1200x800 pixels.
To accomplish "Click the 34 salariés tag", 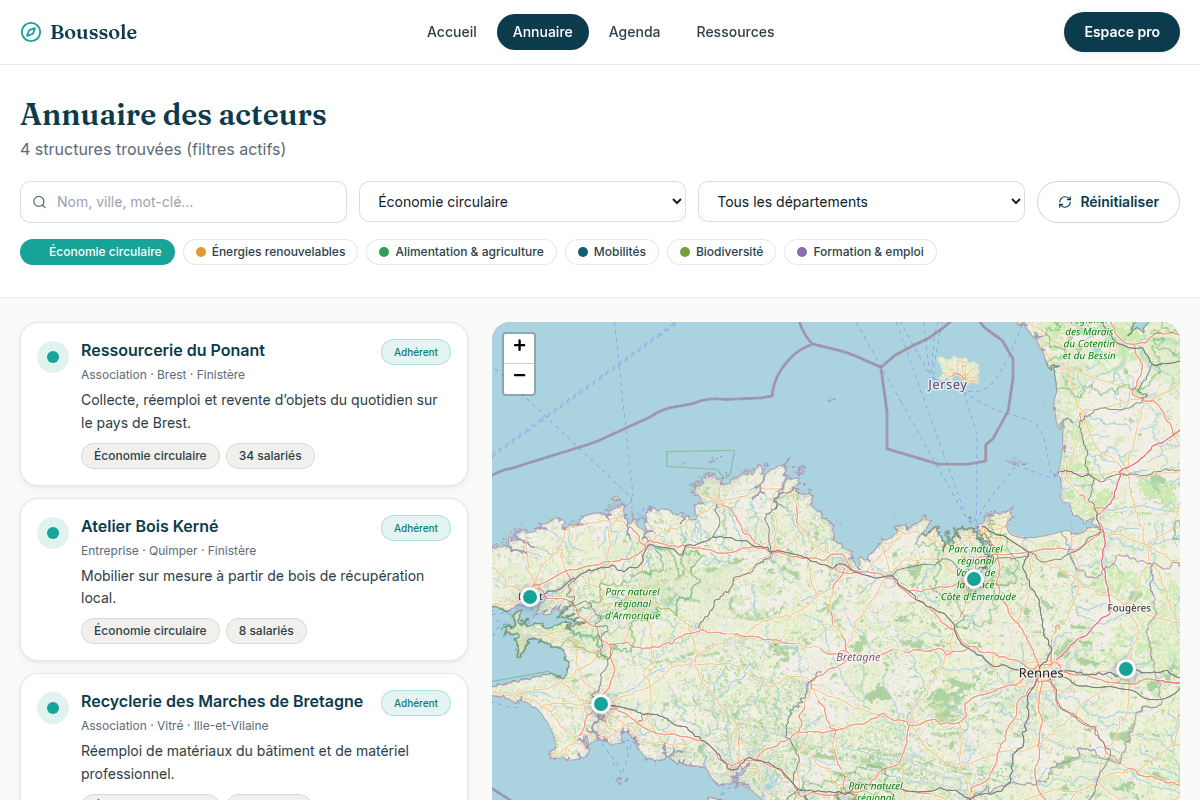I will pos(270,456).
